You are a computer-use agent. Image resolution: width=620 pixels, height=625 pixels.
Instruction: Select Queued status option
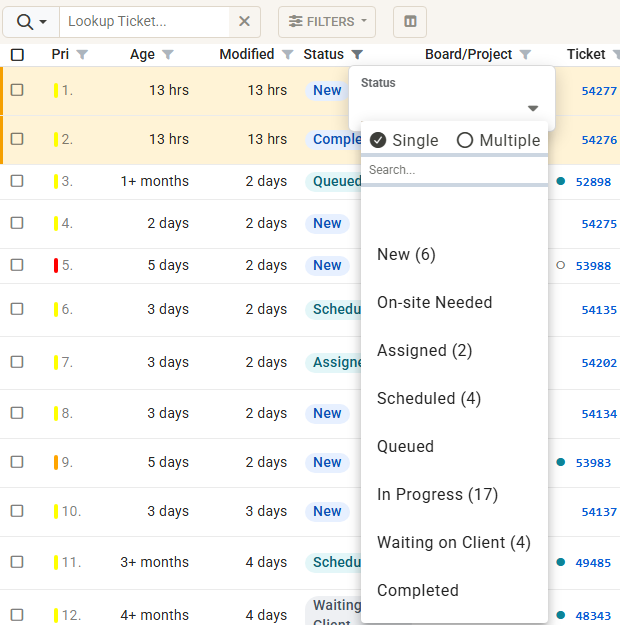(x=455, y=446)
